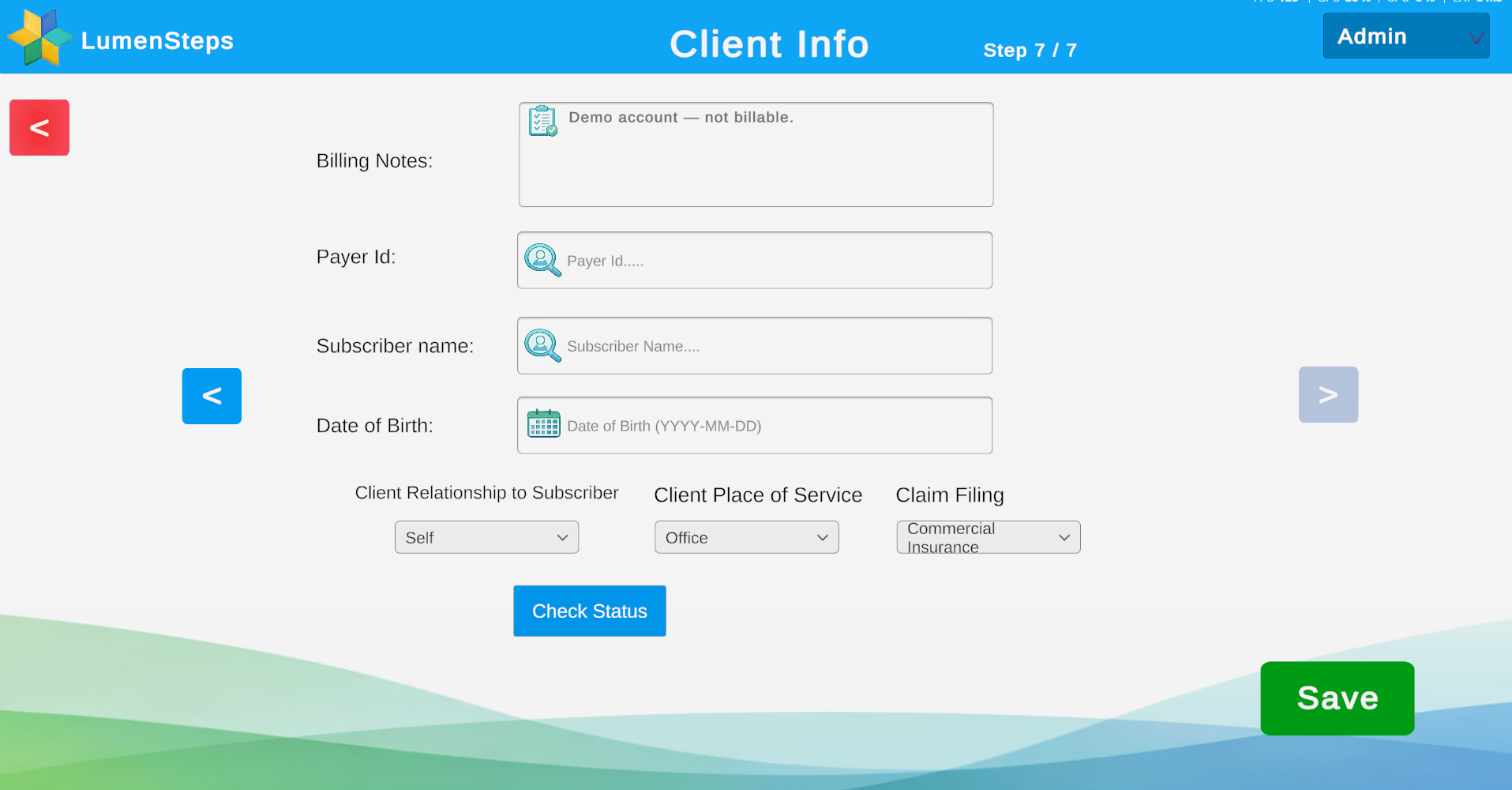The image size is (1512, 790).
Task: Click the clipboard icon in Billing Notes
Action: pyautogui.click(x=543, y=121)
